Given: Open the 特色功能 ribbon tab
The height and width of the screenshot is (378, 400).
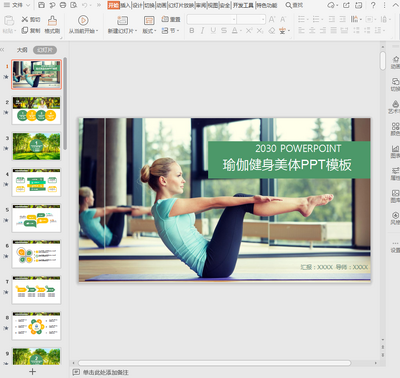Looking at the screenshot, I should pos(266,5).
